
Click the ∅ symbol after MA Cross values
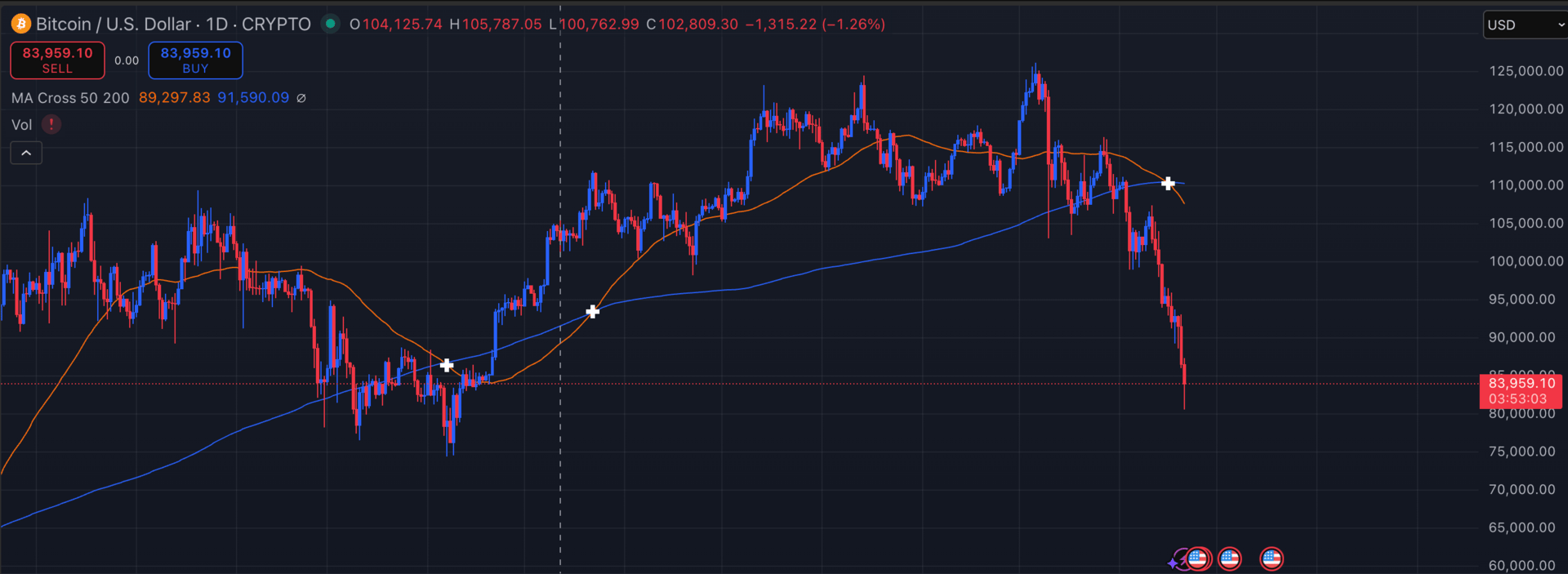[x=301, y=98]
